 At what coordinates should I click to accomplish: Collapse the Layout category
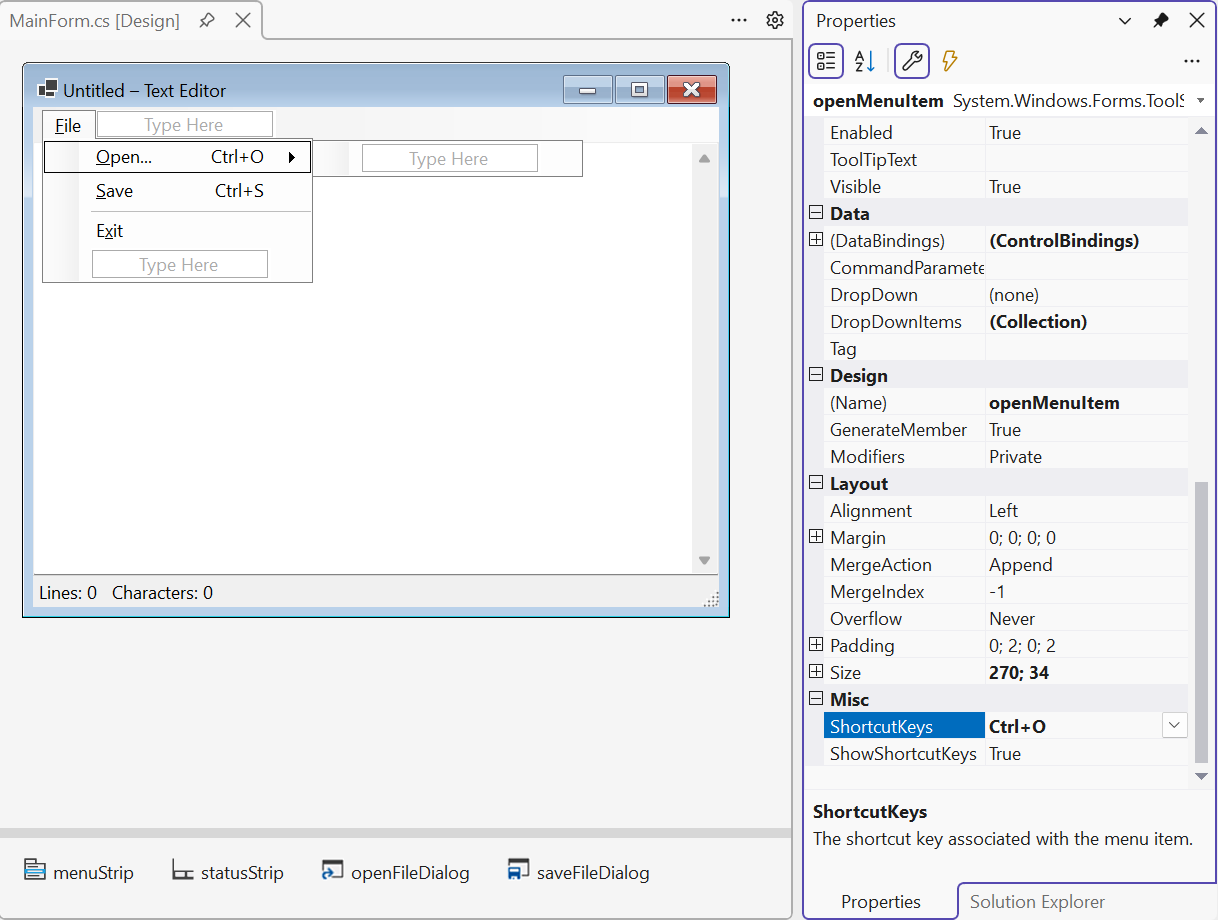[x=816, y=483]
